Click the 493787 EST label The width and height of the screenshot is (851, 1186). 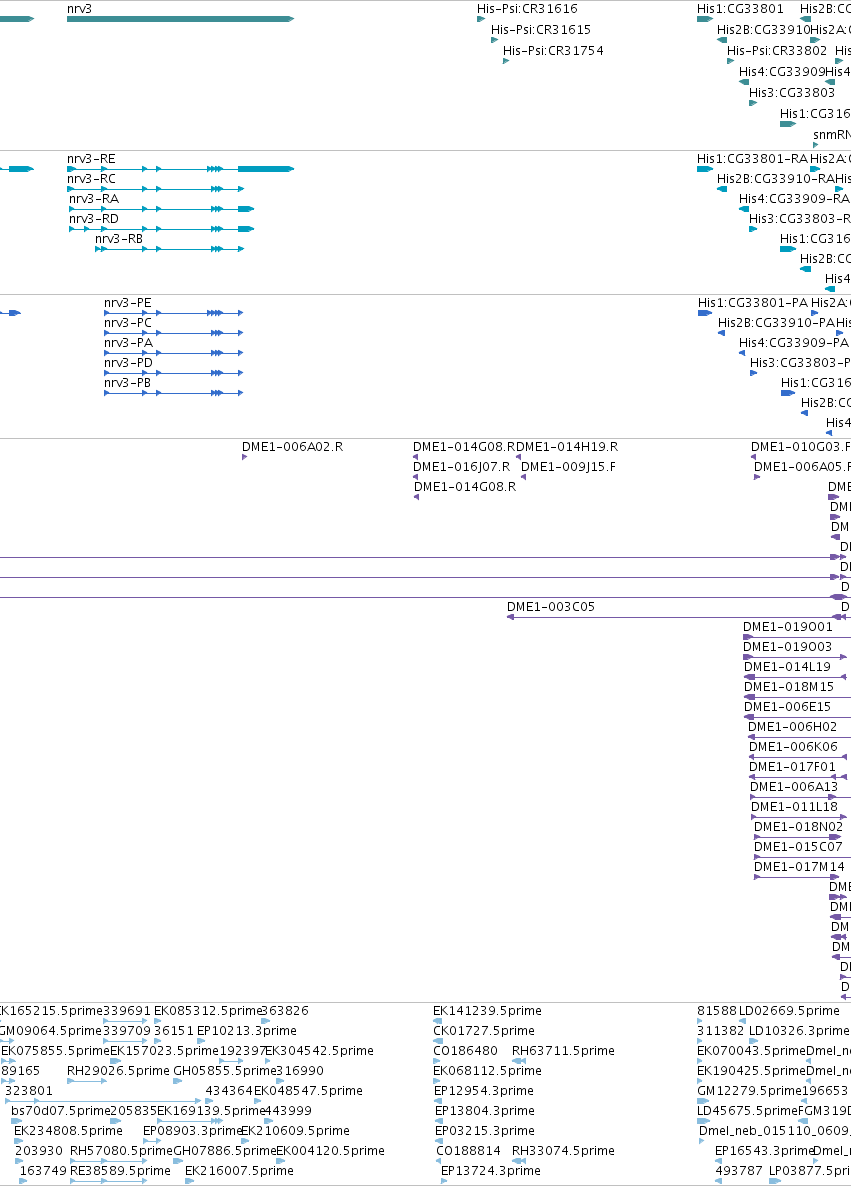(739, 1172)
